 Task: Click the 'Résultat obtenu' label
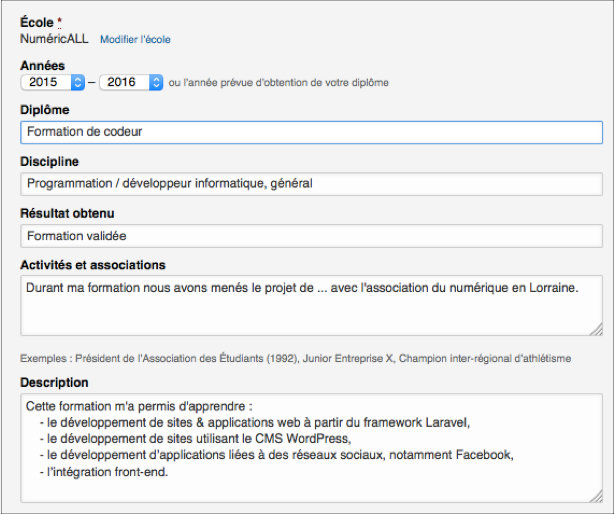(67, 213)
